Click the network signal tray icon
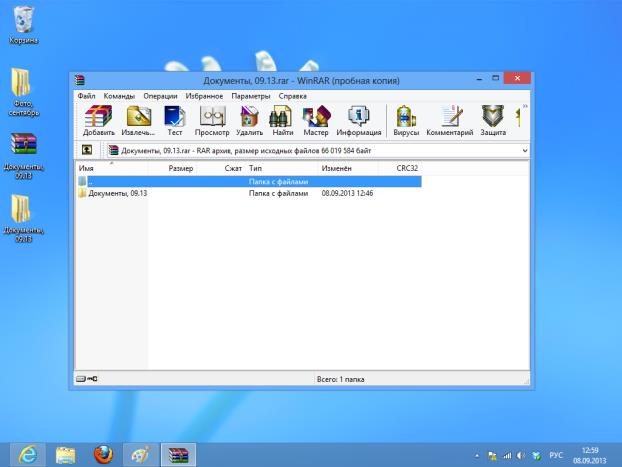 click(x=507, y=455)
